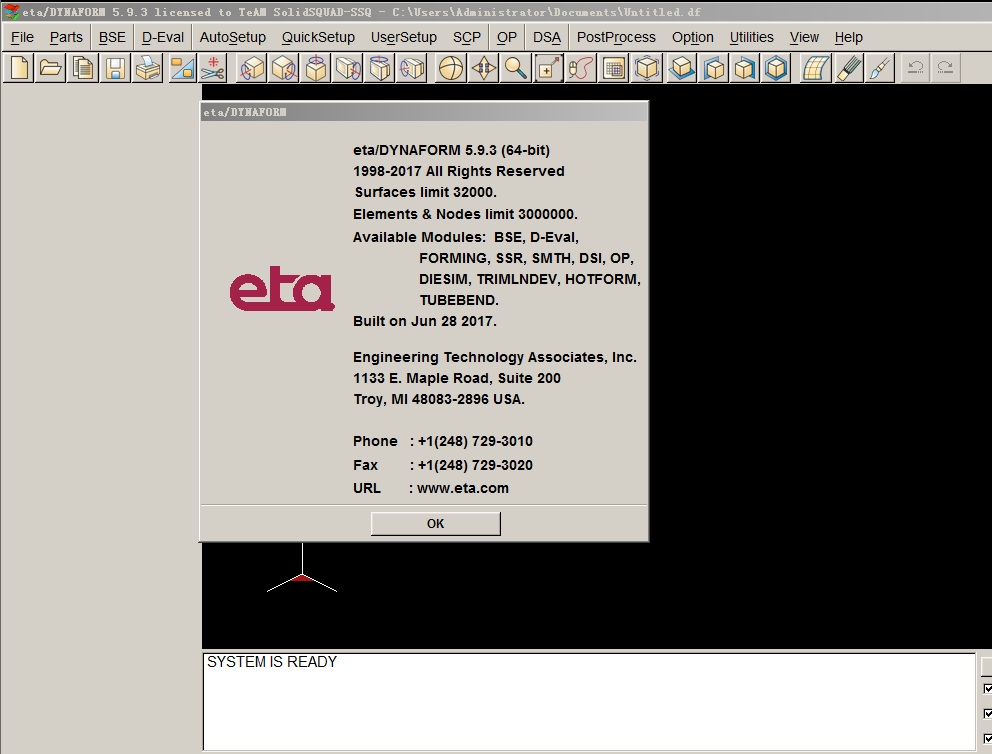Click the eta/DYNAFORM dialog title bar
Screen dimensions: 992x754
424,112
